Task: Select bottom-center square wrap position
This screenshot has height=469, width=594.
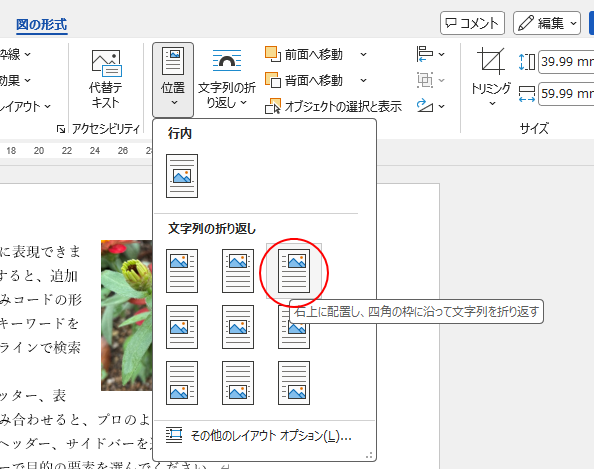Action: (238, 383)
